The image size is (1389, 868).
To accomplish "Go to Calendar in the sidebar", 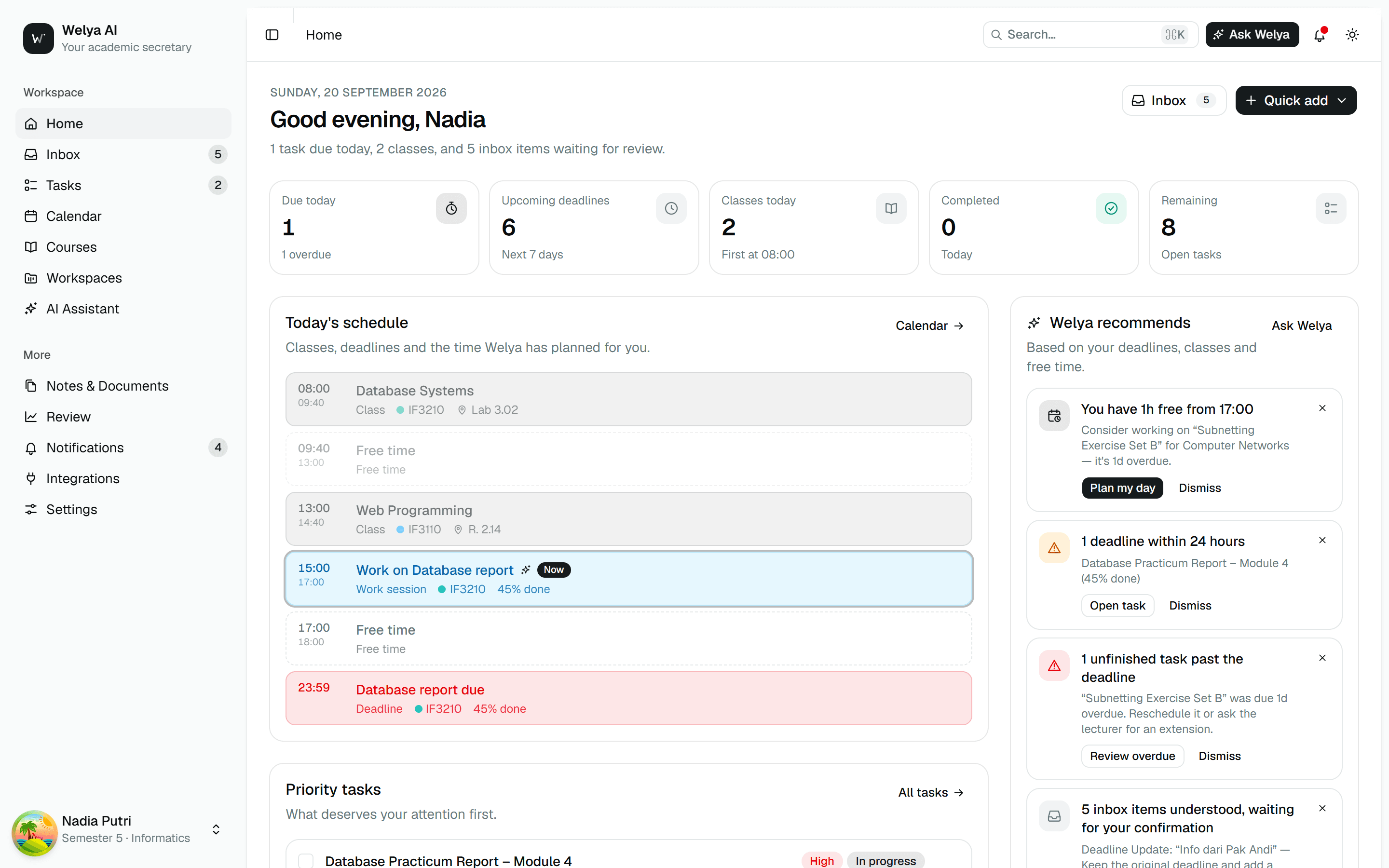I will [x=123, y=217].
